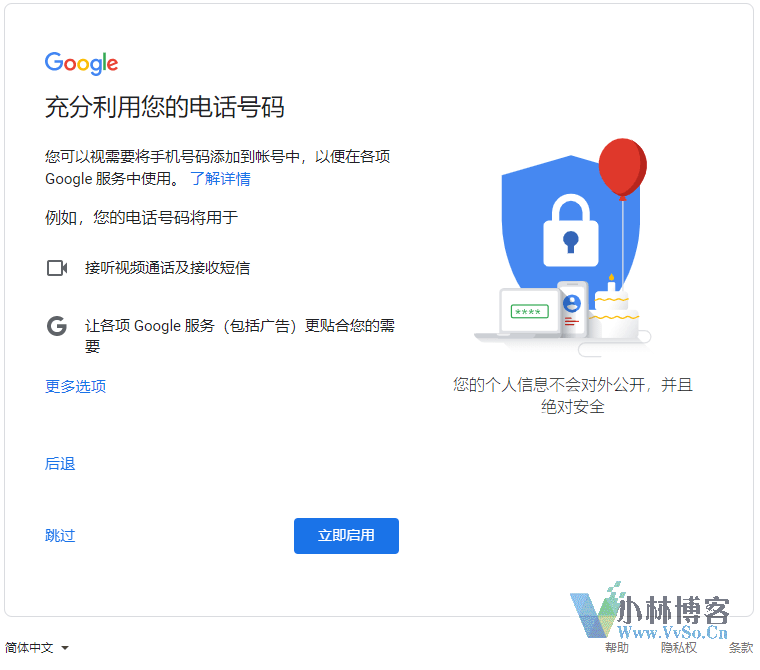This screenshot has height=670, width=760.
Task: Expand 更多选项 link
Action: point(75,386)
